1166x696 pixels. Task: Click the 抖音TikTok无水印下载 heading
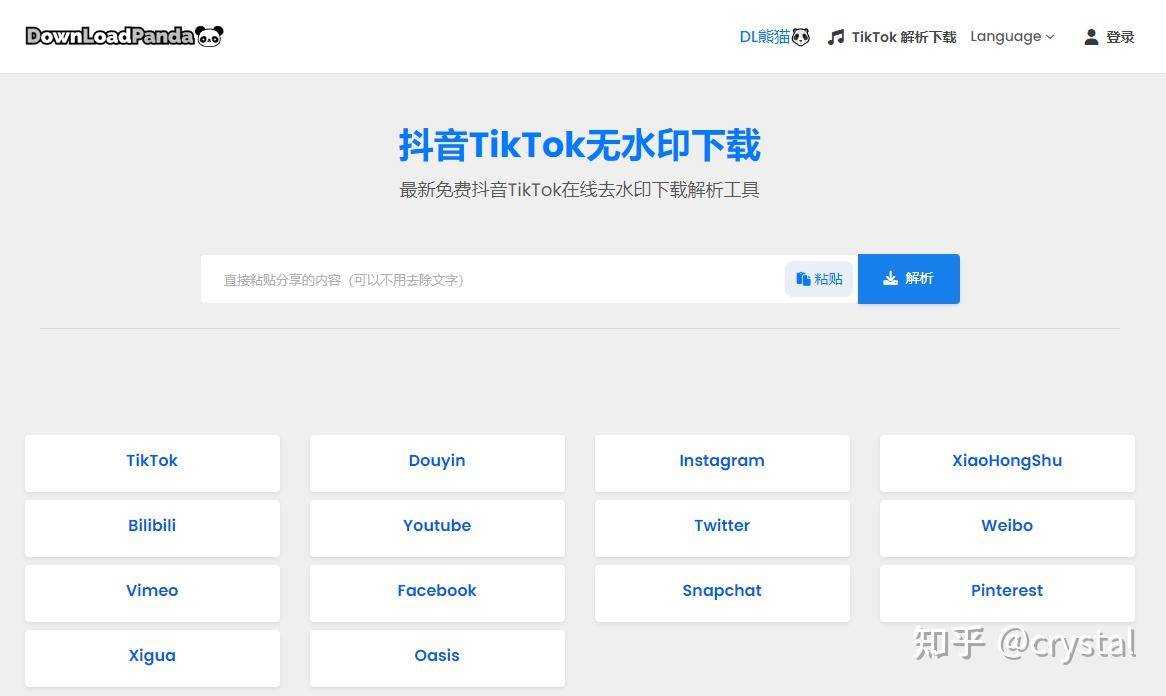579,145
